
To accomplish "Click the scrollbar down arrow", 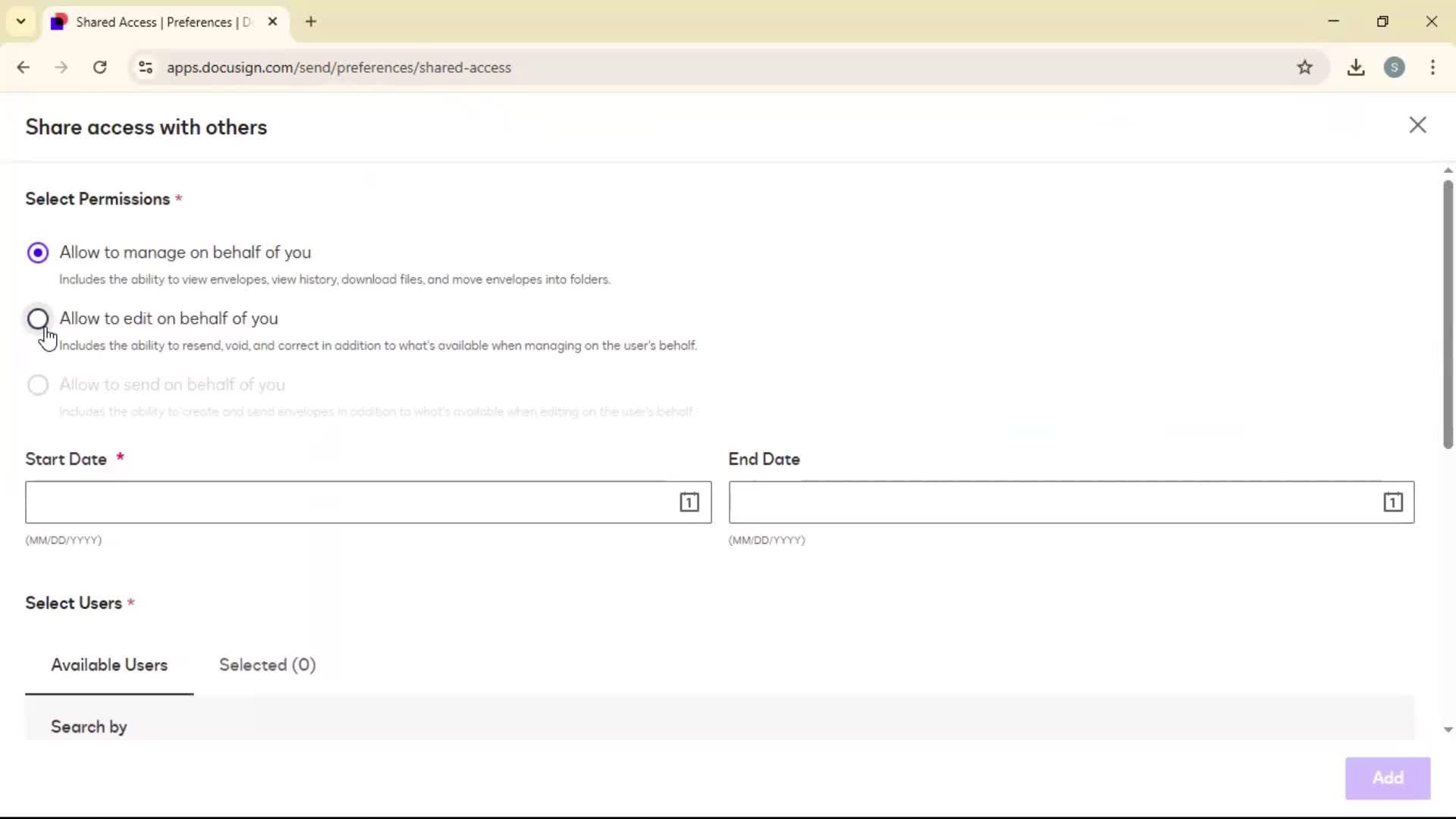I will (x=1448, y=730).
